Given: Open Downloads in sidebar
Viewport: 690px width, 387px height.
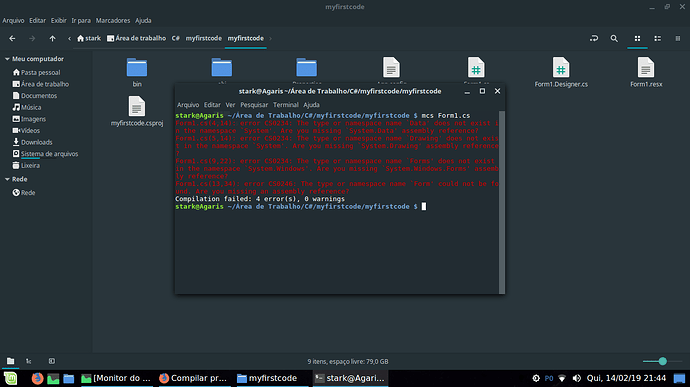Looking at the screenshot, I should point(32,142).
